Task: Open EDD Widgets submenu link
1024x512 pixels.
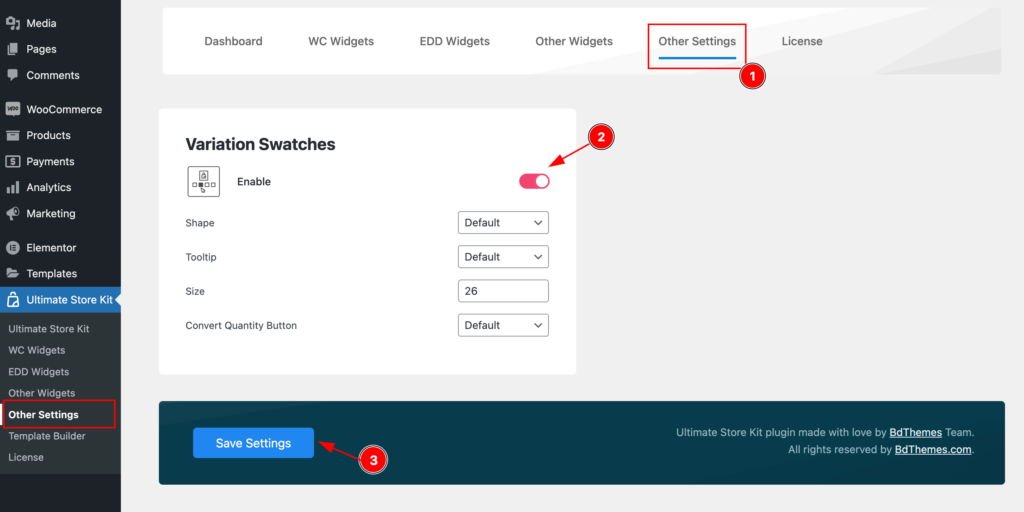Action: 39,372
